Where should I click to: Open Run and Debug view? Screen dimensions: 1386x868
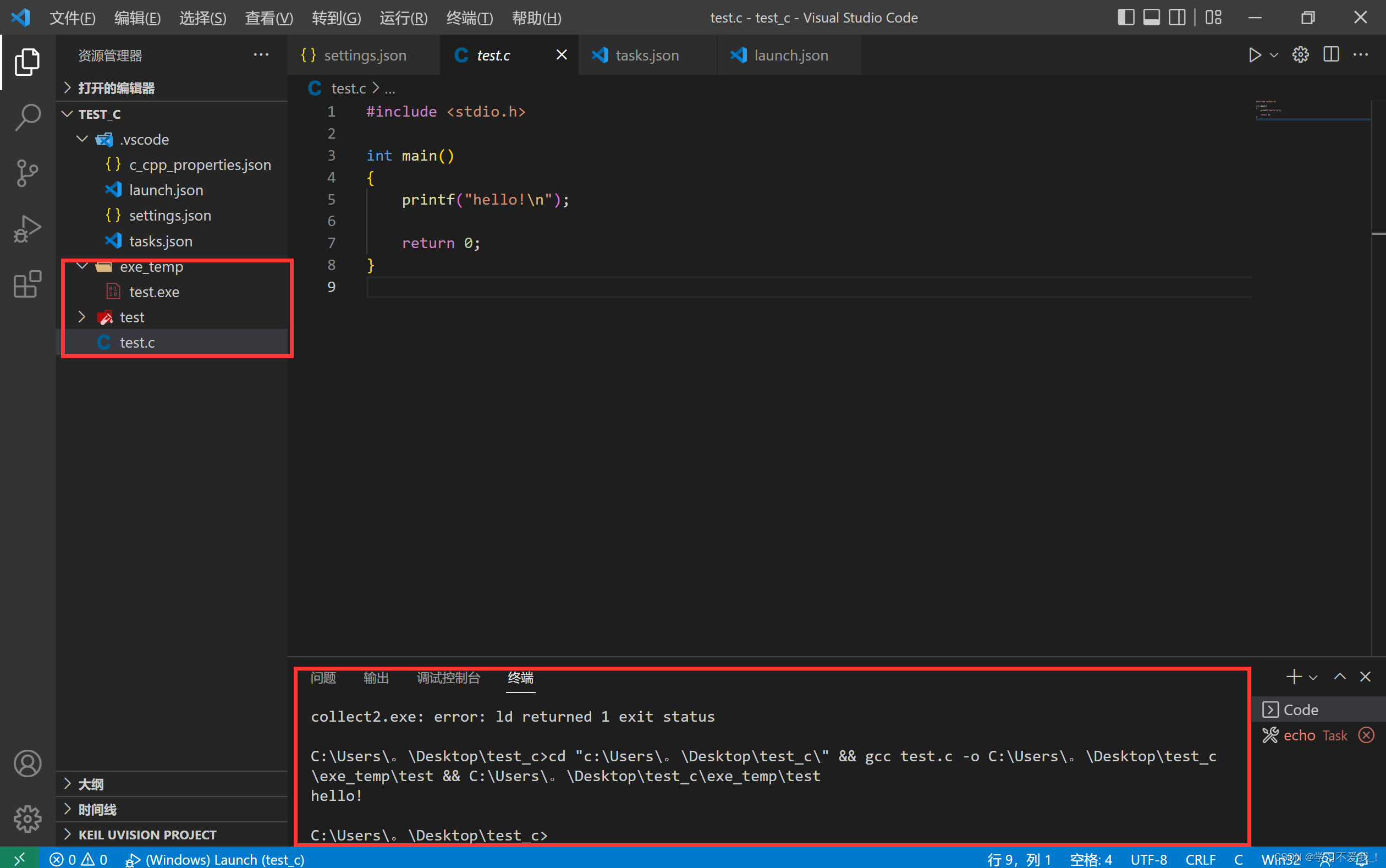point(27,228)
